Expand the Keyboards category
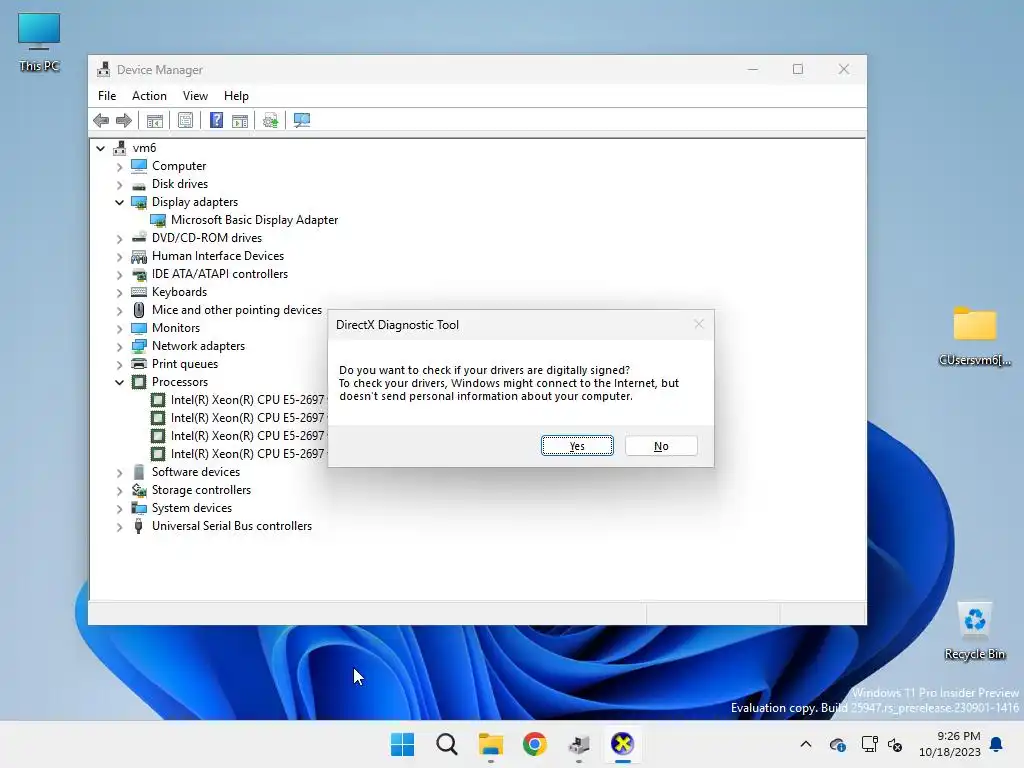Screen dimensions: 1024x768 (120, 293)
